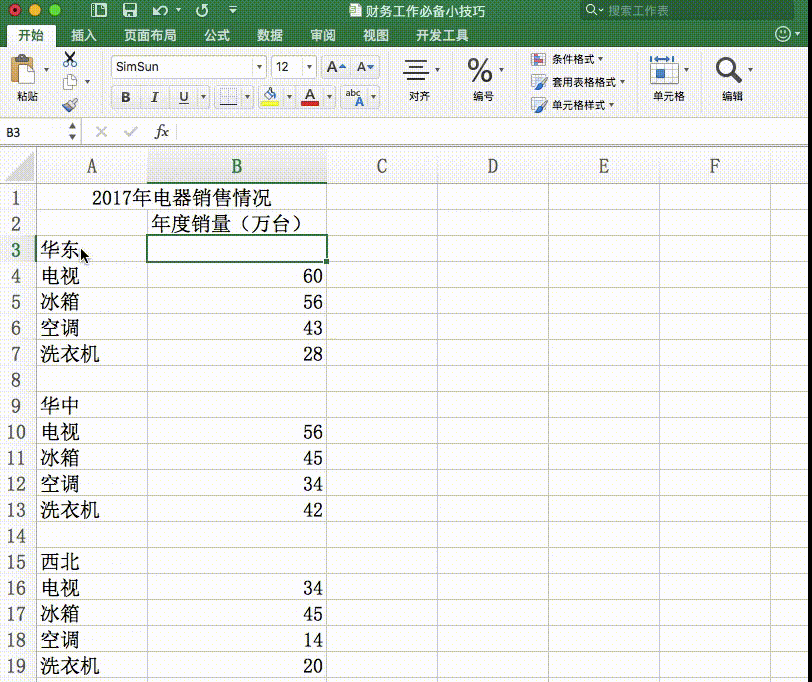Screen dimensions: 812x682
Task: Open the fill color dropdown arrow
Action: coord(289,97)
